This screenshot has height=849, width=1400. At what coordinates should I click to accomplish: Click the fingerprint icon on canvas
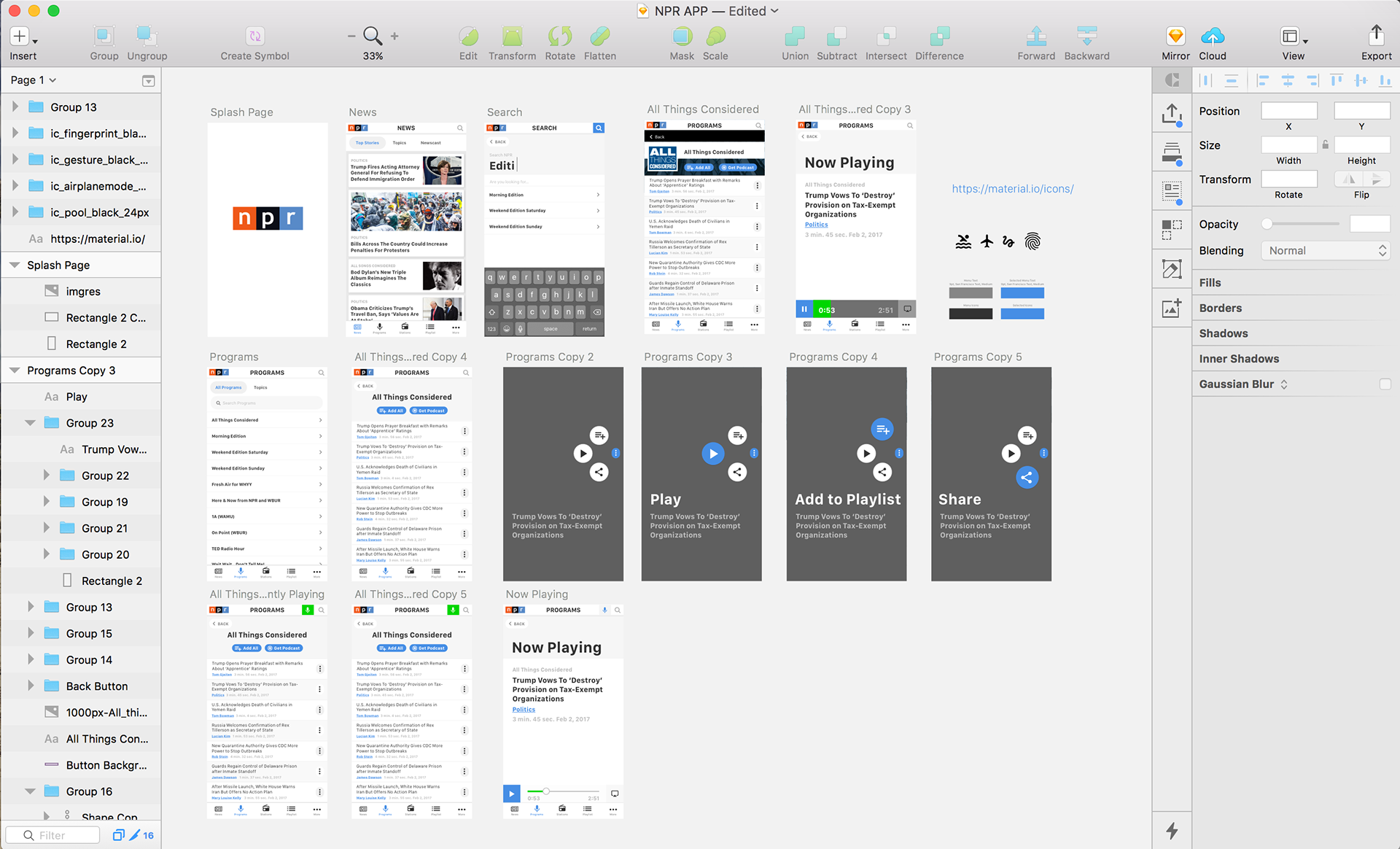[x=1032, y=241]
